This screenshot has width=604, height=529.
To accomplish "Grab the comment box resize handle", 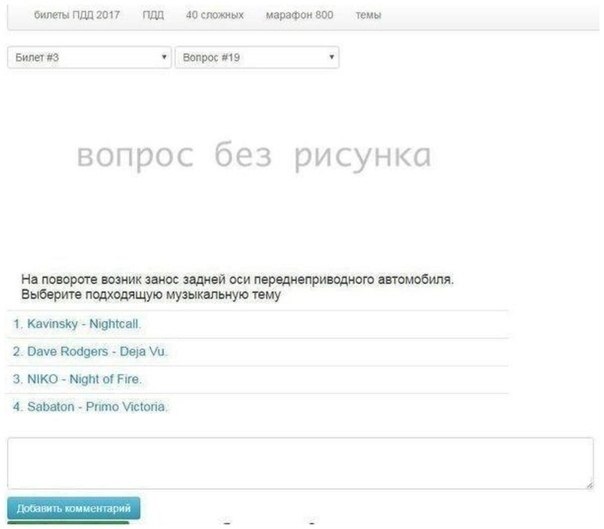I will click(589, 485).
